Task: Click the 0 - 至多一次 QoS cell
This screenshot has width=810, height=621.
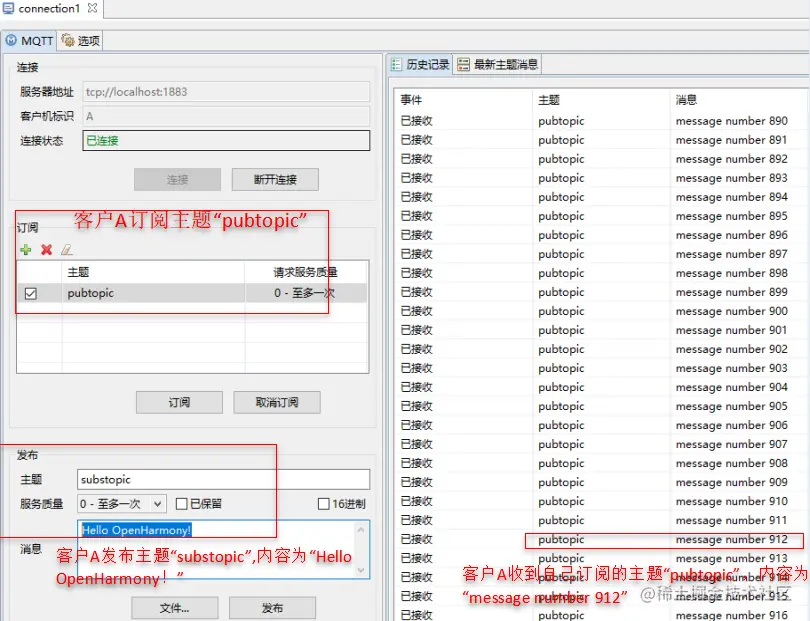Action: point(306,293)
